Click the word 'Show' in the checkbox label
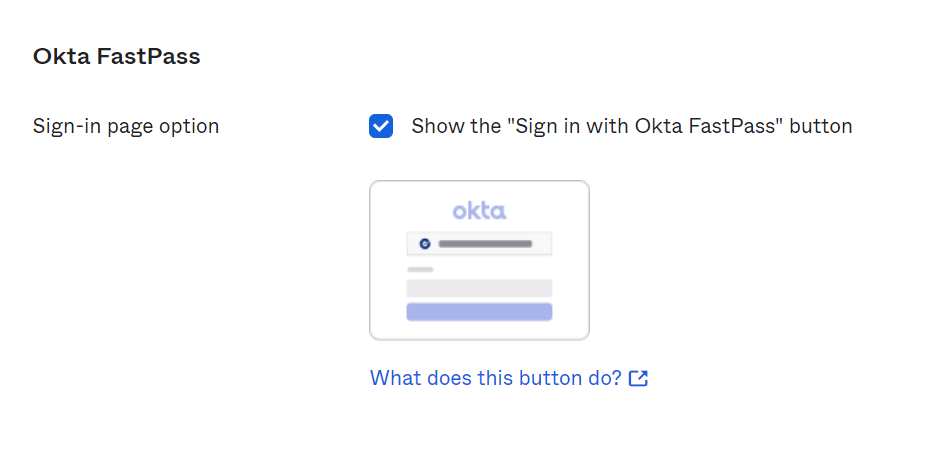Viewport: 950px width, 454px height. pyautogui.click(x=434, y=127)
